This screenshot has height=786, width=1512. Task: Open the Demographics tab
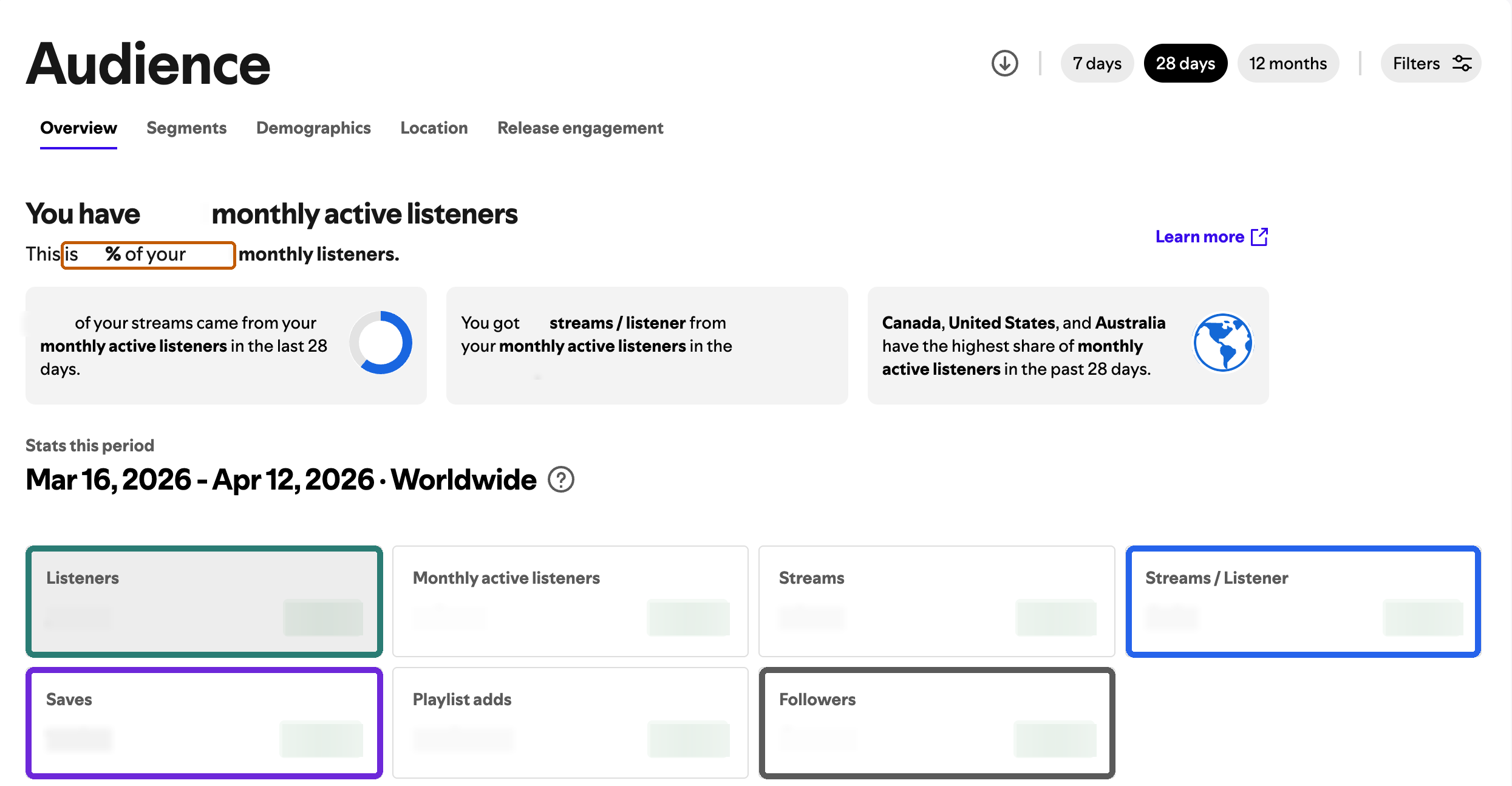(313, 128)
